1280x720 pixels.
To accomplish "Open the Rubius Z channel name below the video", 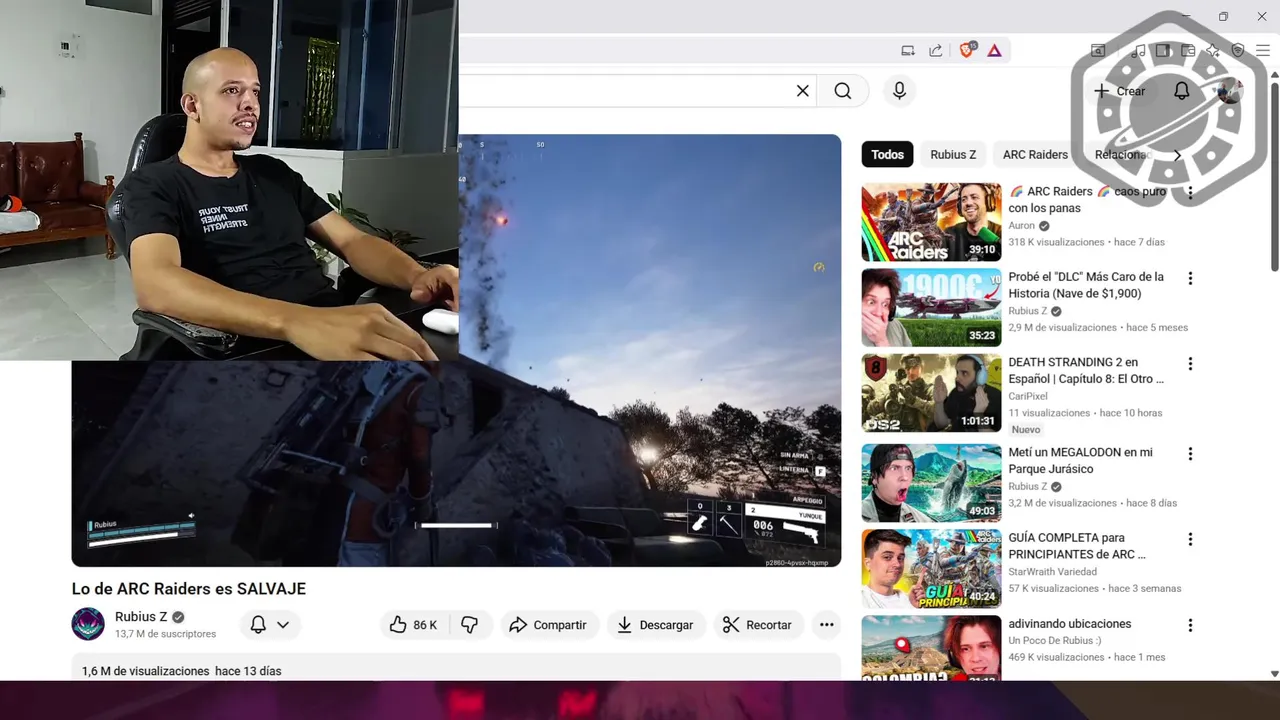I will 141,617.
